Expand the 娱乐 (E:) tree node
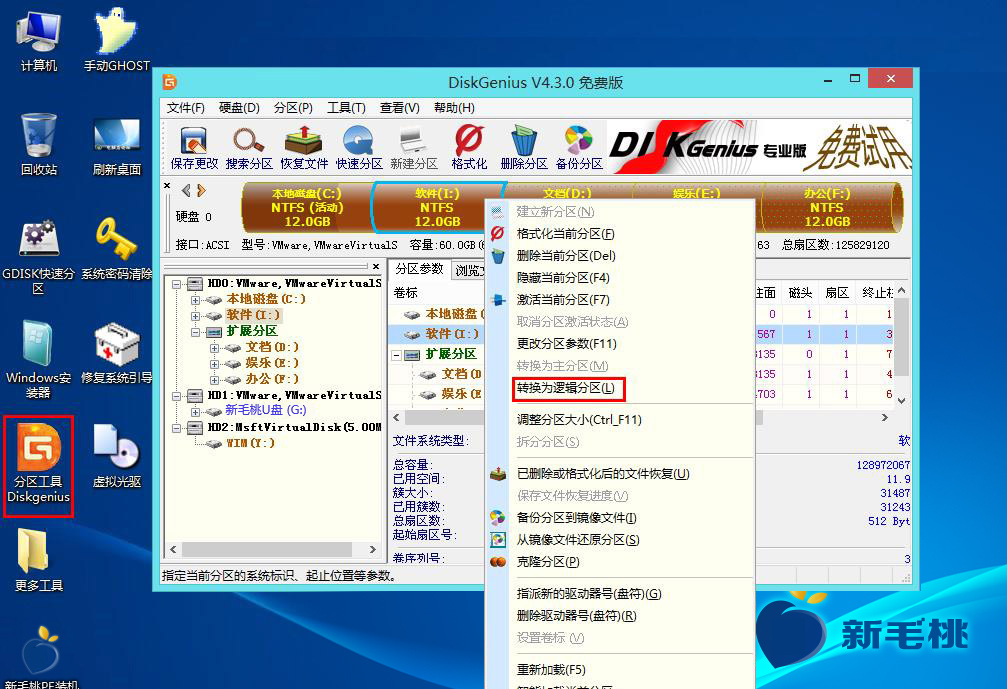 point(215,363)
